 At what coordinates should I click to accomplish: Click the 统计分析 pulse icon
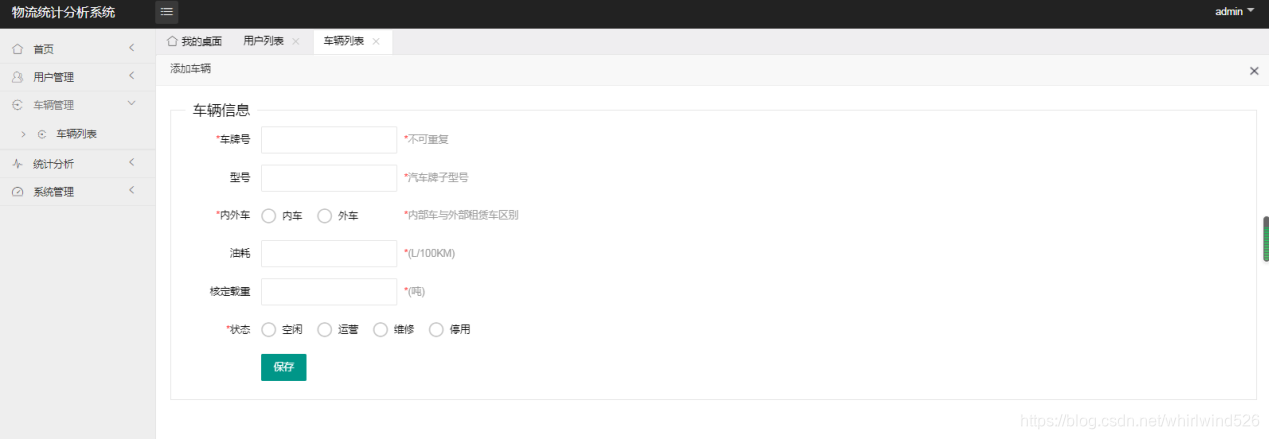click(x=17, y=163)
